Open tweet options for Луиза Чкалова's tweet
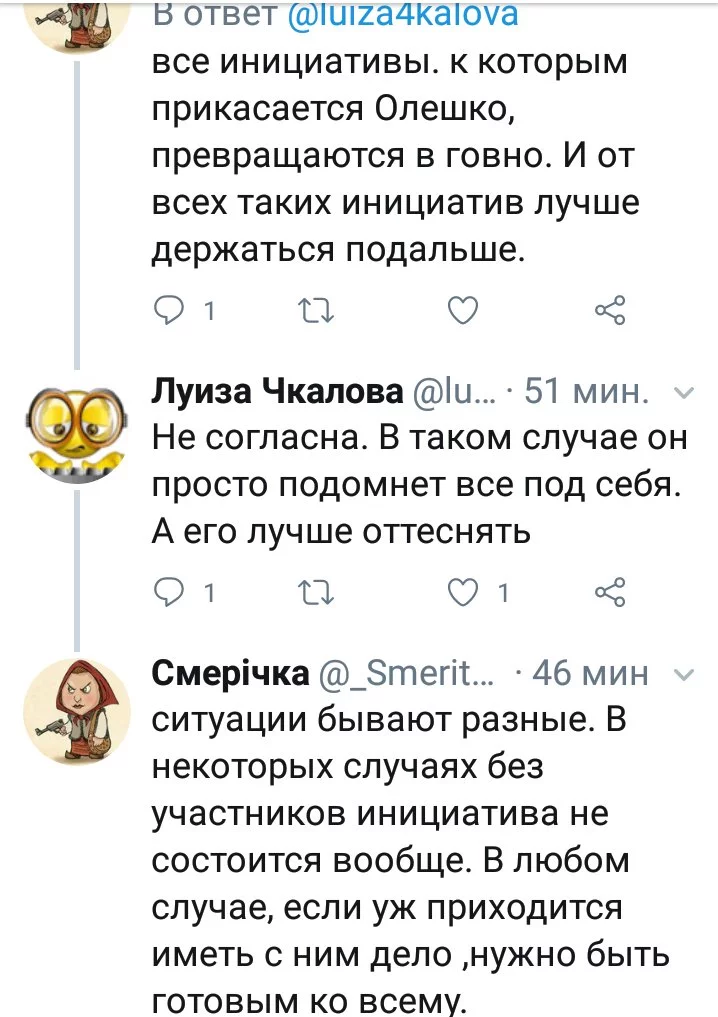This screenshot has height=1017, width=718. click(x=685, y=393)
